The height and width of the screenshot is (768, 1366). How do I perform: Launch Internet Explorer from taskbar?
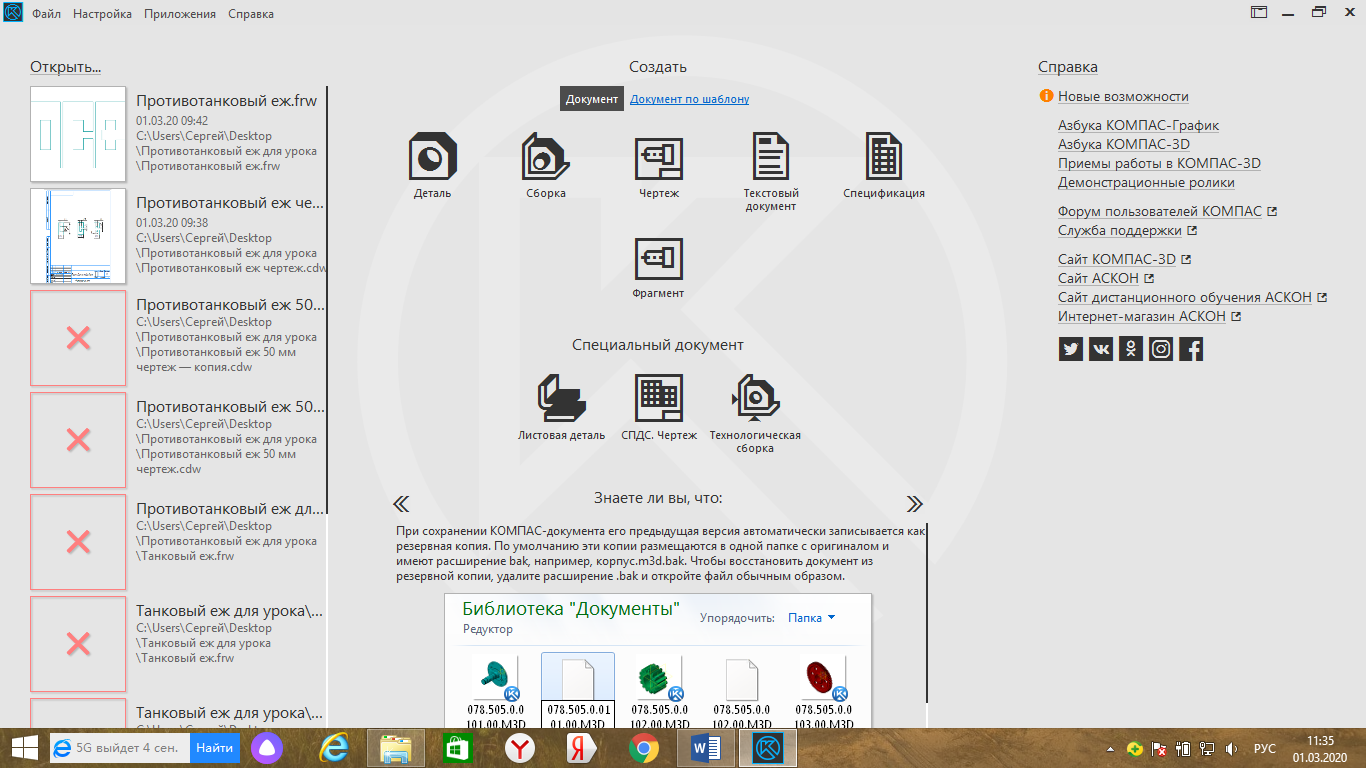[334, 748]
